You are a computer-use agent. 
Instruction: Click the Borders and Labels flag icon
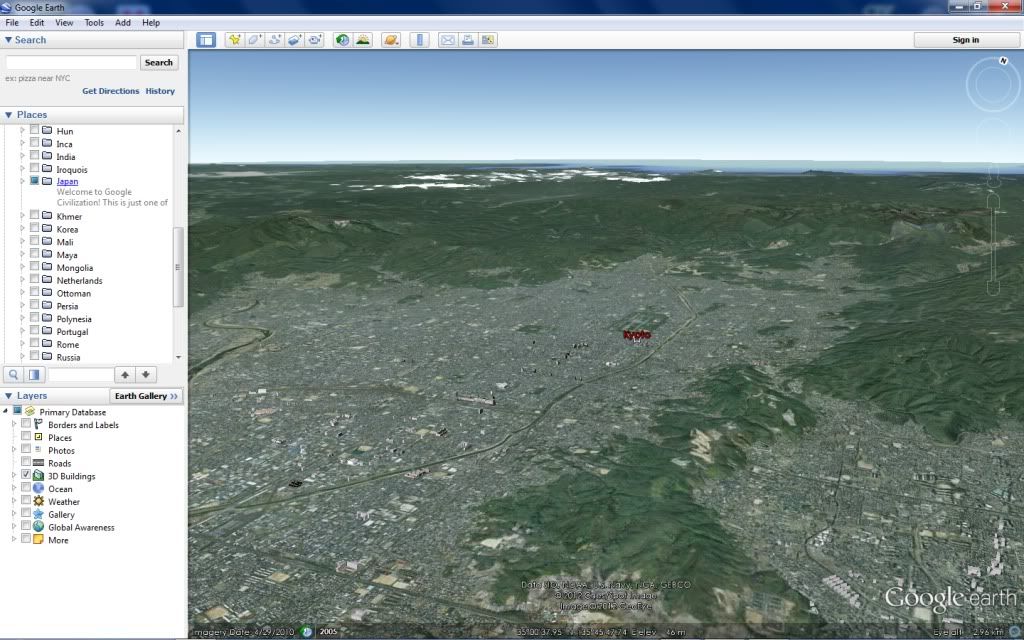39,424
